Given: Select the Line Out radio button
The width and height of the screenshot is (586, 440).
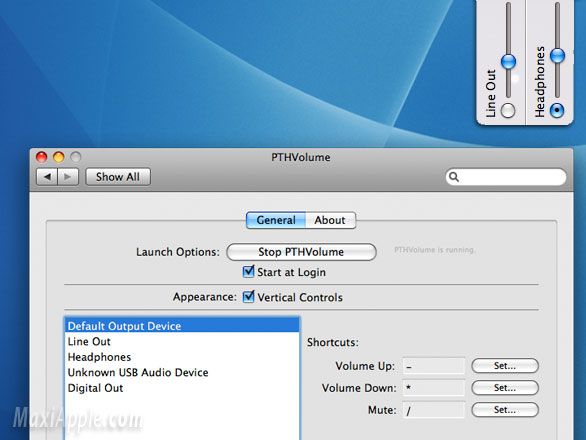Looking at the screenshot, I should (508, 111).
